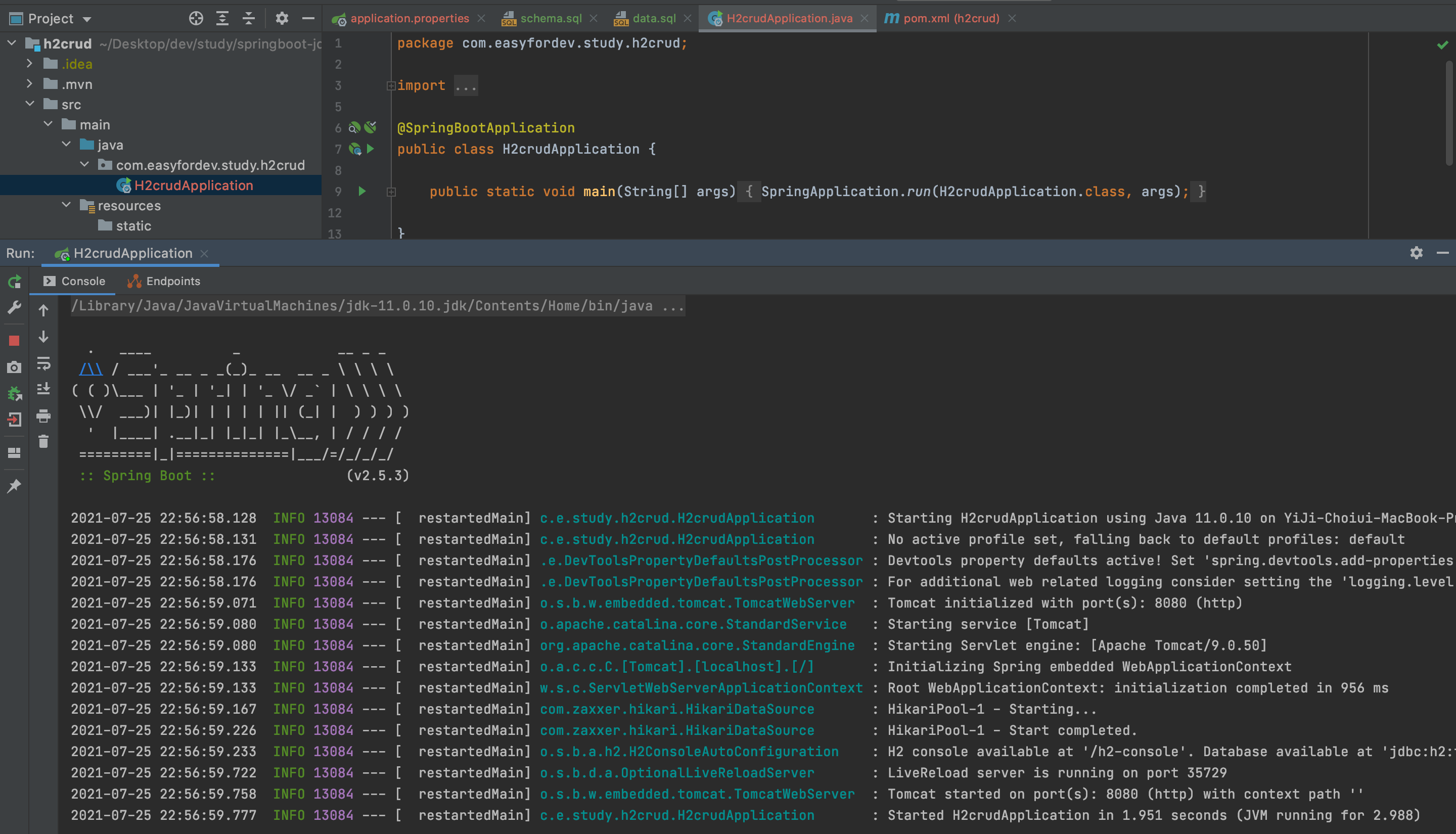Viewport: 1456px width, 834px height.
Task: Toggle scroll to end of console
Action: pyautogui.click(x=43, y=389)
